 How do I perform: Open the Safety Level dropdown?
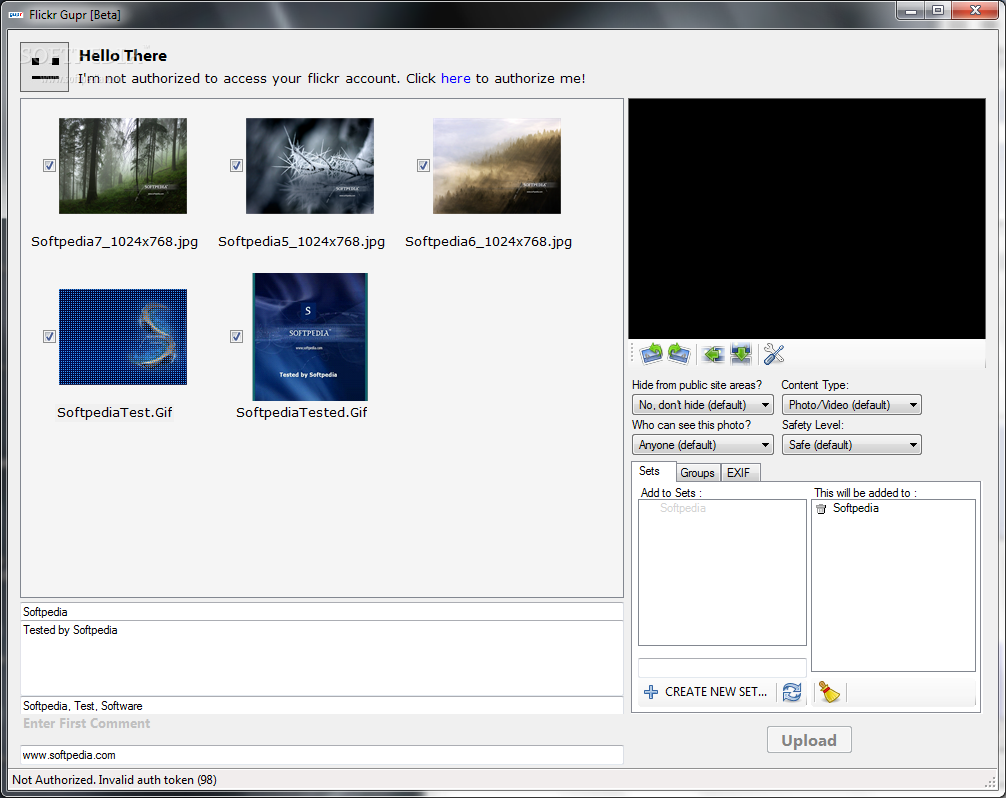[851, 445]
